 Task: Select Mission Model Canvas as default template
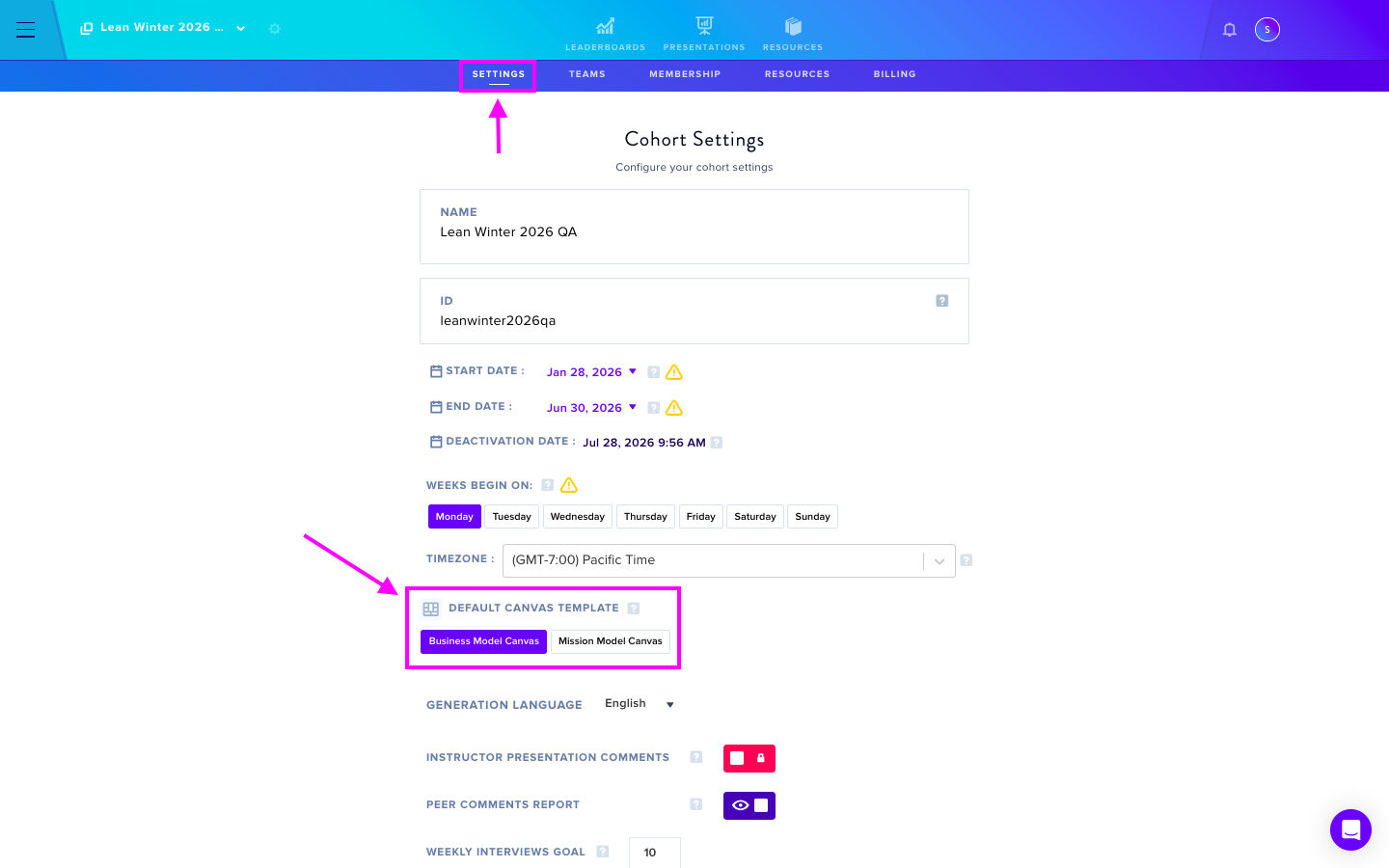(611, 641)
